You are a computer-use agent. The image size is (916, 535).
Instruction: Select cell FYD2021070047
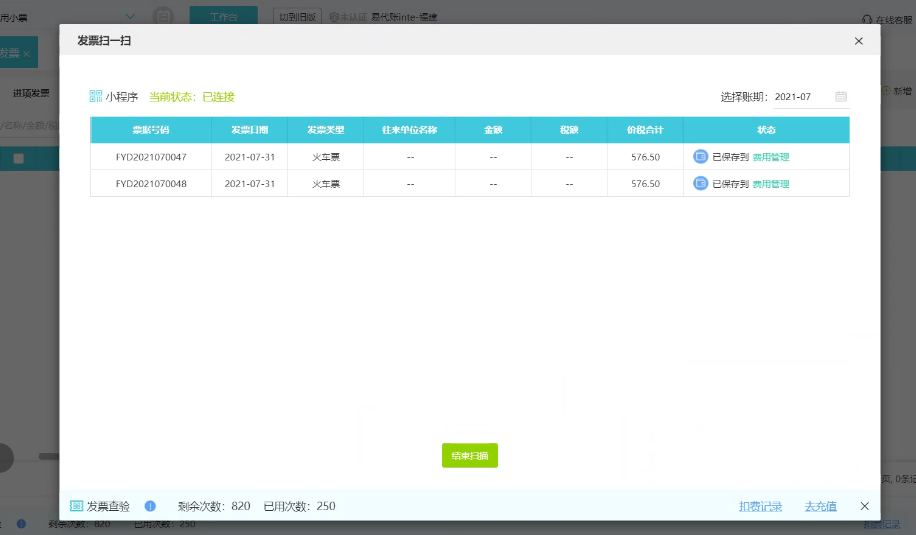(151, 157)
